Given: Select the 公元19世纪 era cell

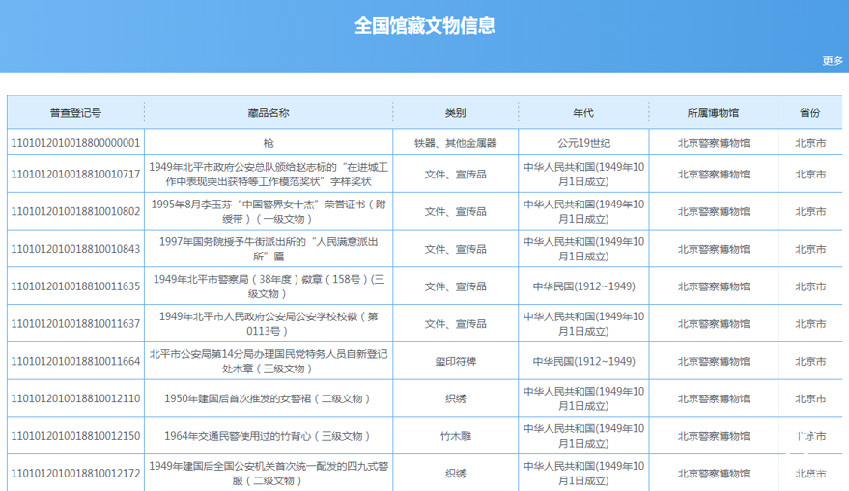Looking at the screenshot, I should [x=583, y=143].
